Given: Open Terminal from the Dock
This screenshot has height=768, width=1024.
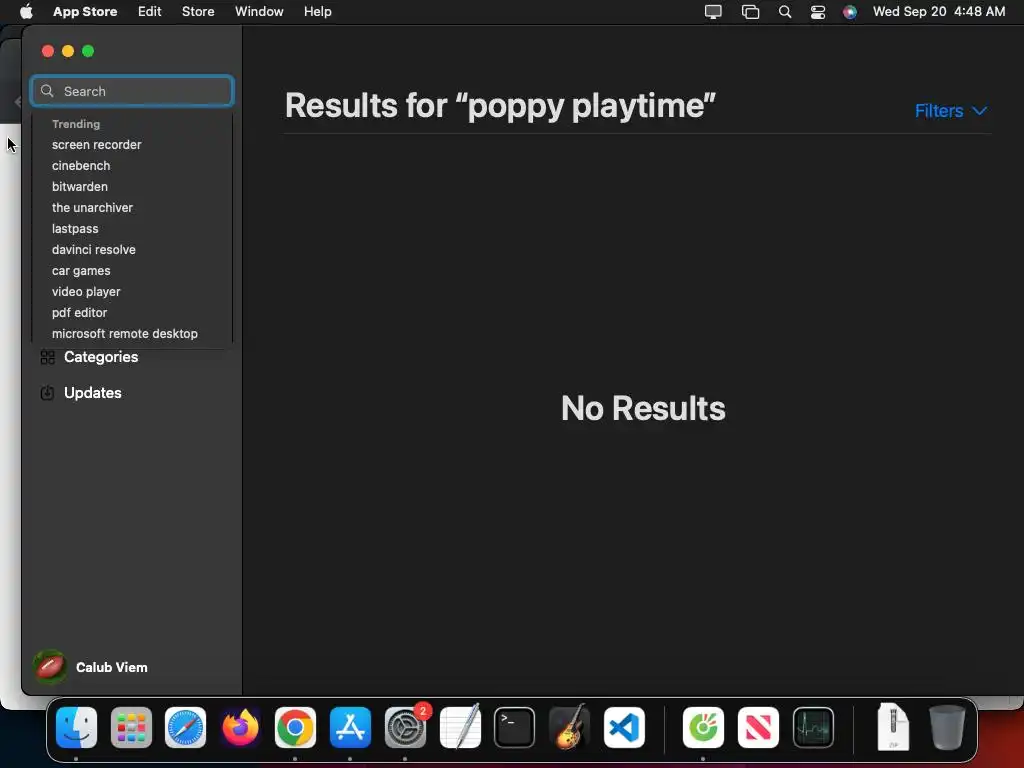Looking at the screenshot, I should click(x=515, y=728).
